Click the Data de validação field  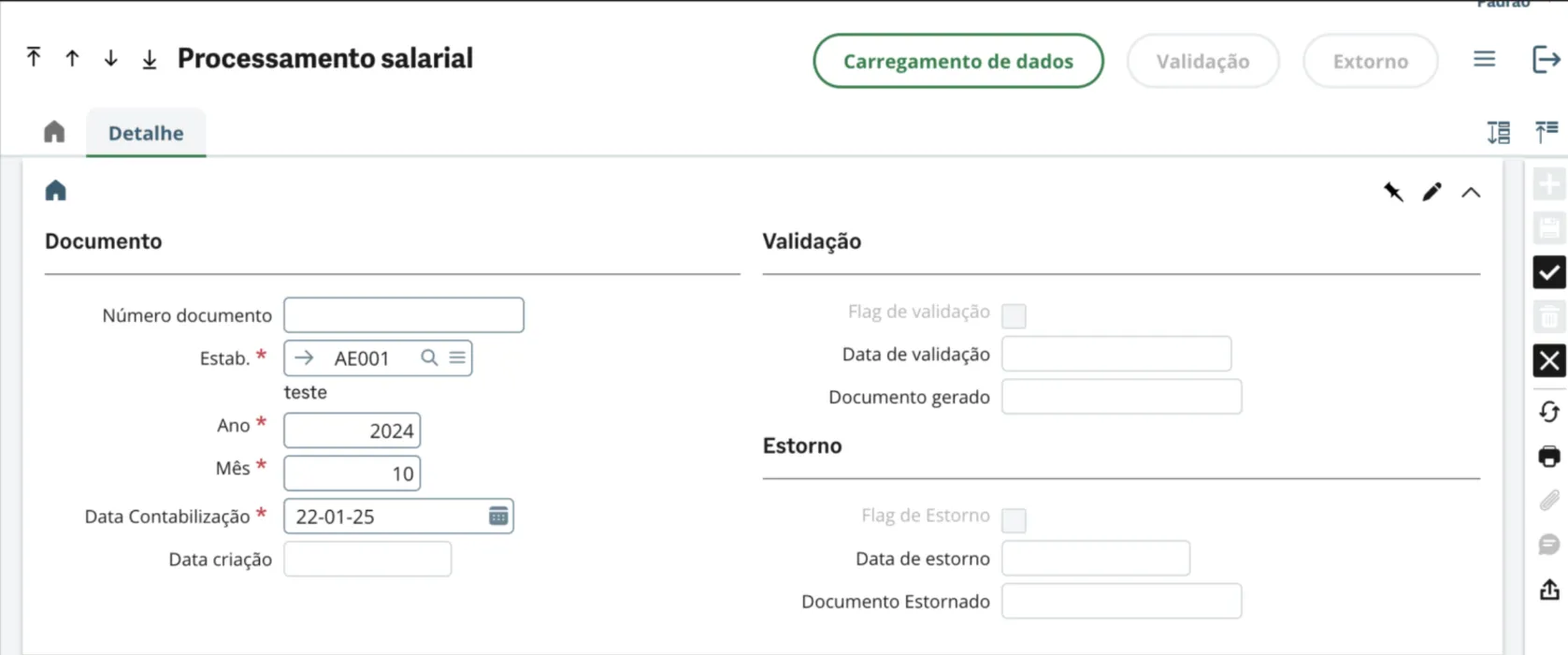point(1116,354)
